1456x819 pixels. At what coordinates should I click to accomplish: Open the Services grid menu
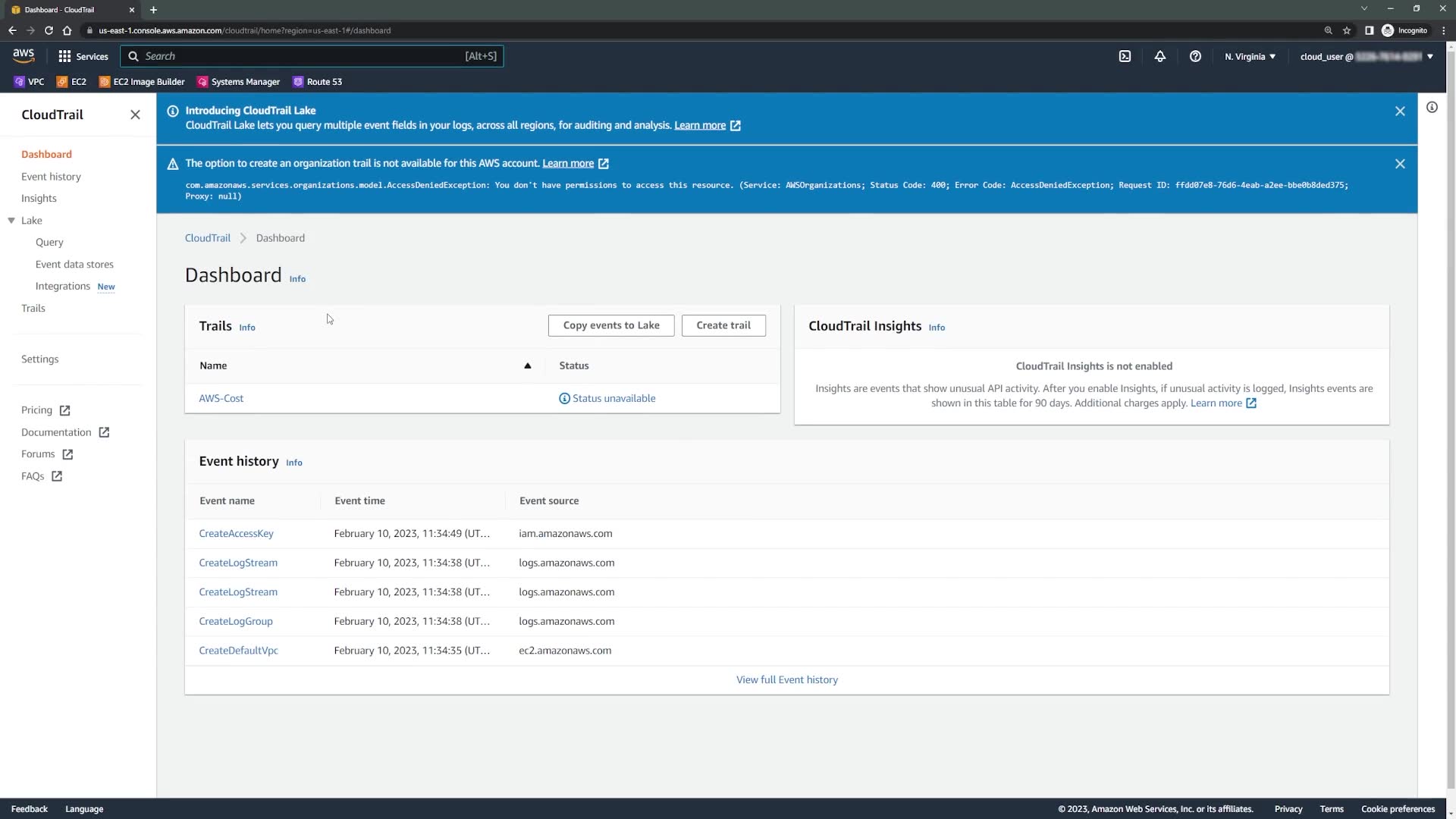(x=83, y=56)
